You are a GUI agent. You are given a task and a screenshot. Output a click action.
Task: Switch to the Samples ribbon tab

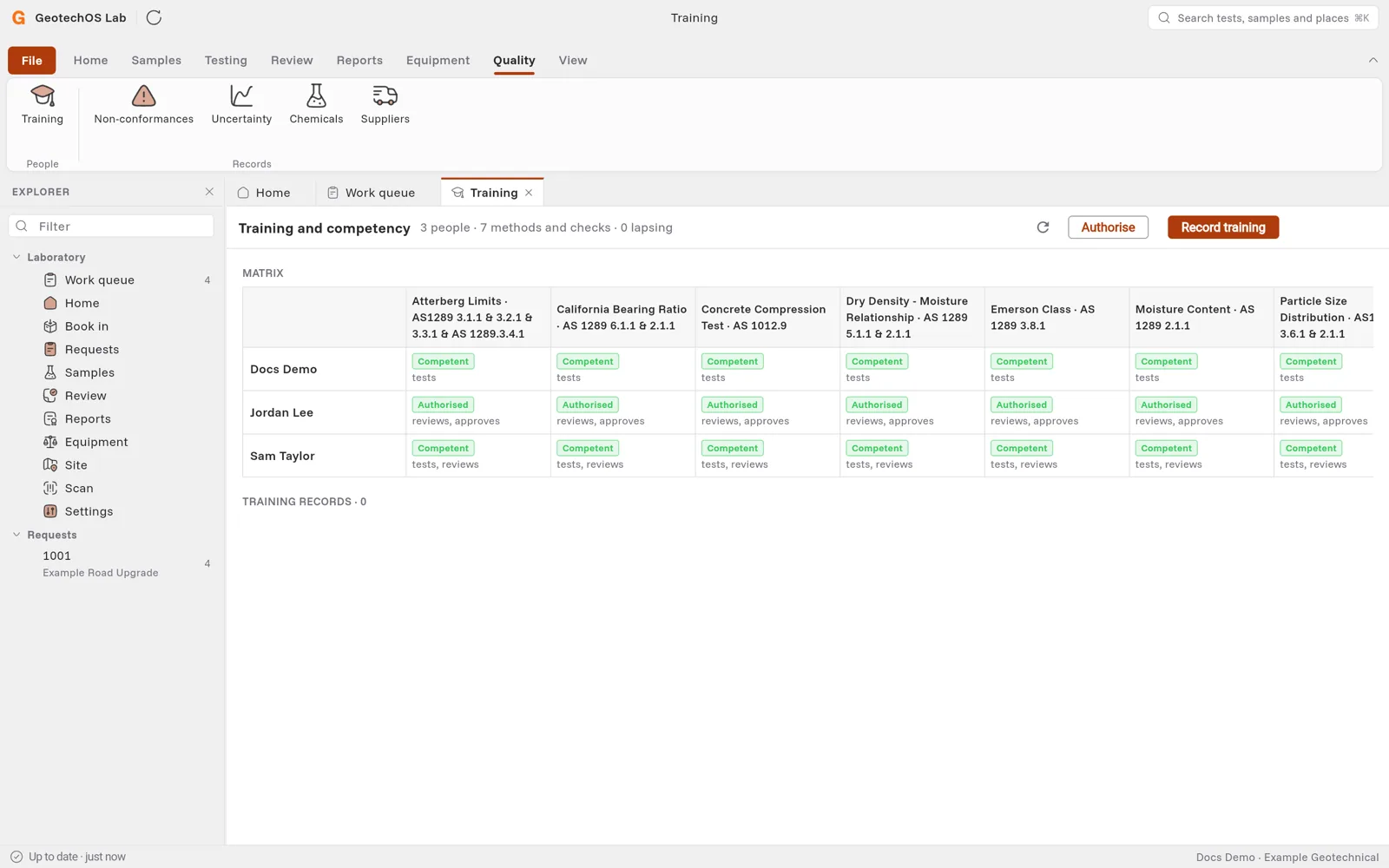(x=156, y=61)
